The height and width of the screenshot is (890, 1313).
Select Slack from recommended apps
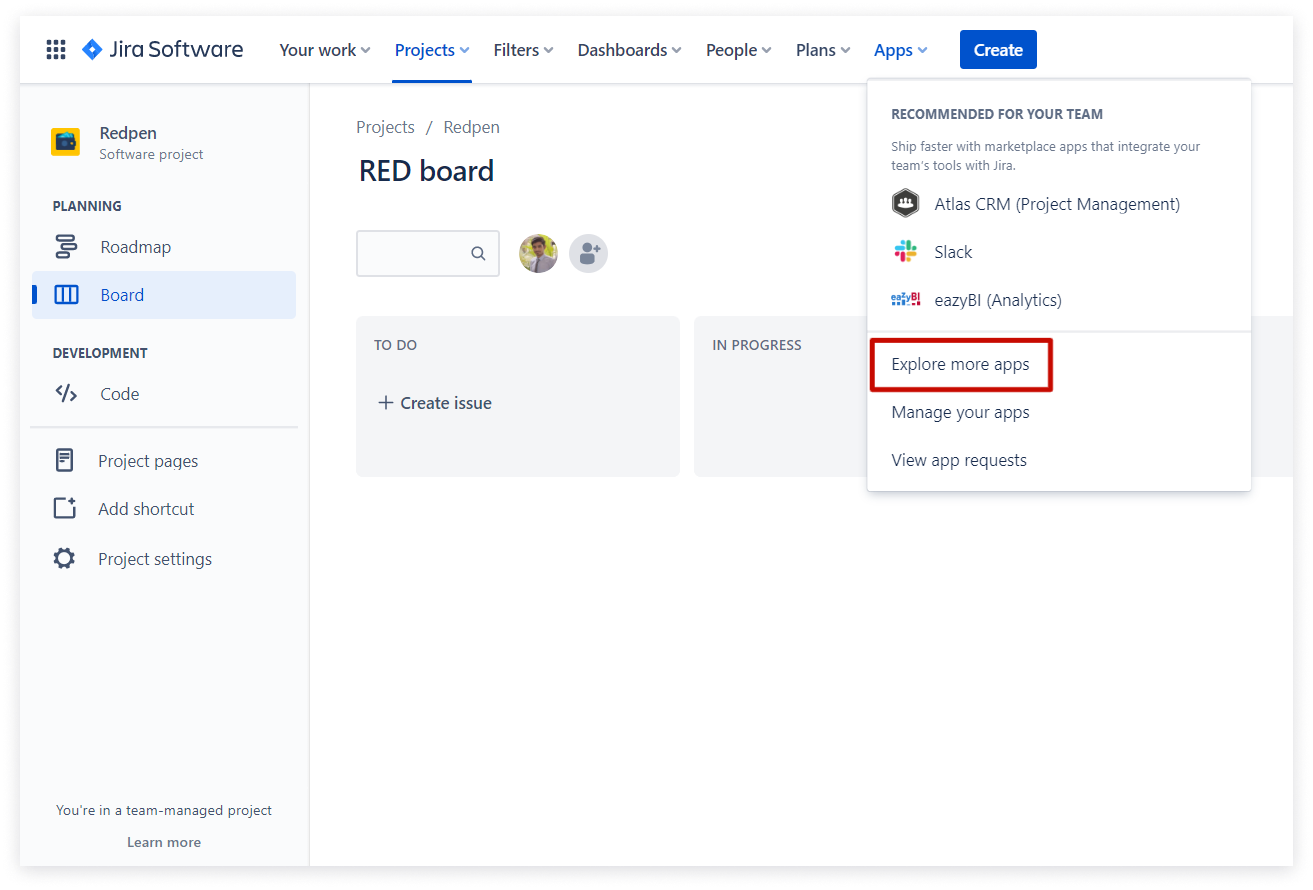point(1059,252)
